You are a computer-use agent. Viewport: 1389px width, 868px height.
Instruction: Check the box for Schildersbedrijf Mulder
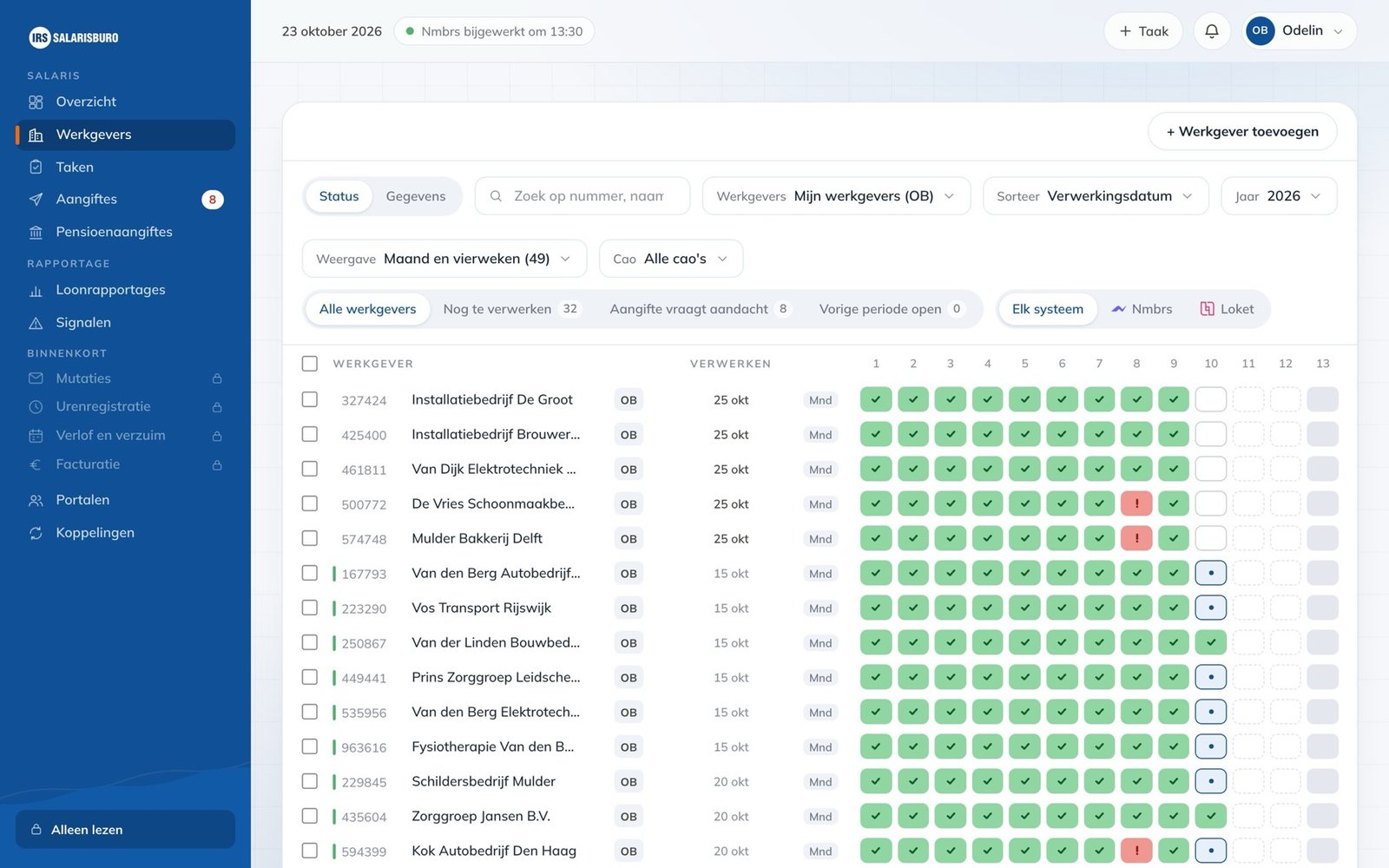click(310, 781)
